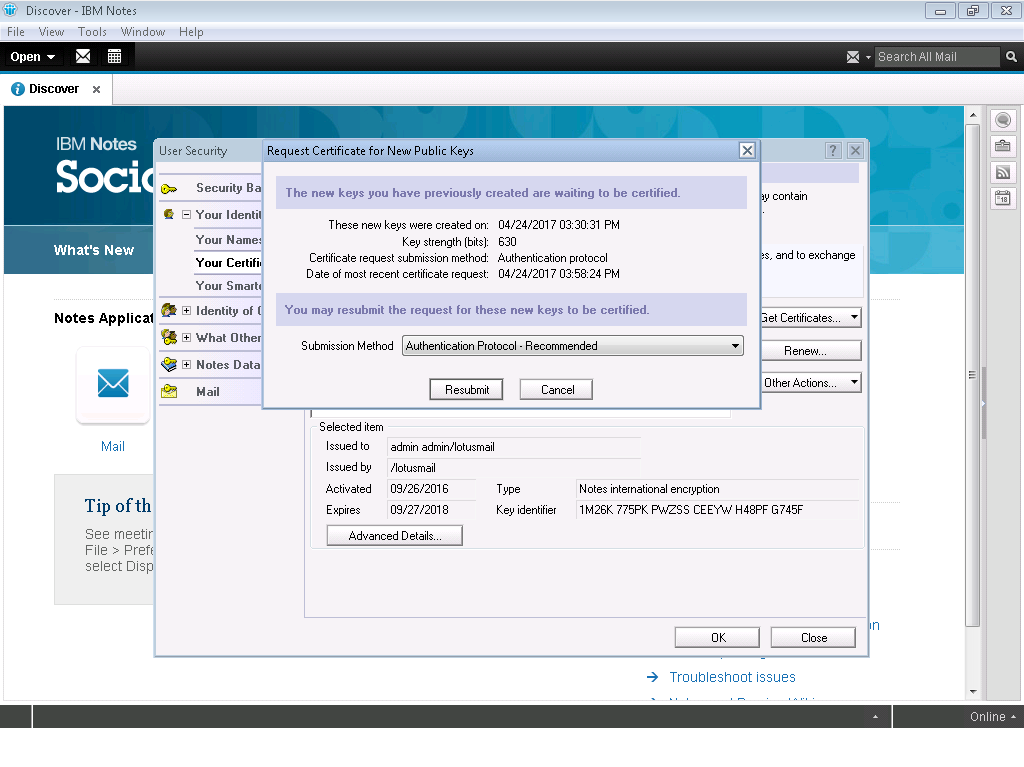This screenshot has width=1024, height=767.
Task: Close the User Security dialog with X
Action: [x=856, y=151]
